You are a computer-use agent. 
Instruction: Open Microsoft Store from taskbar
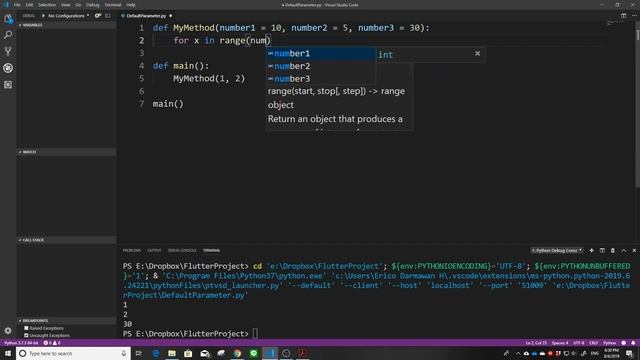(x=188, y=353)
